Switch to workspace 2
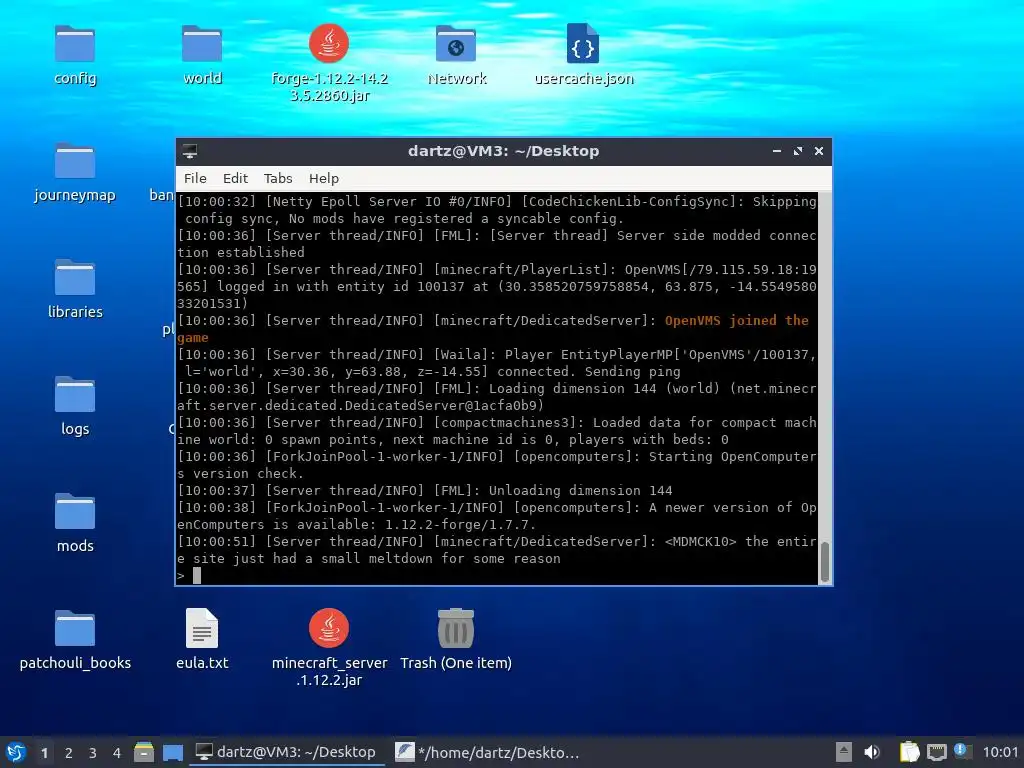 69,753
